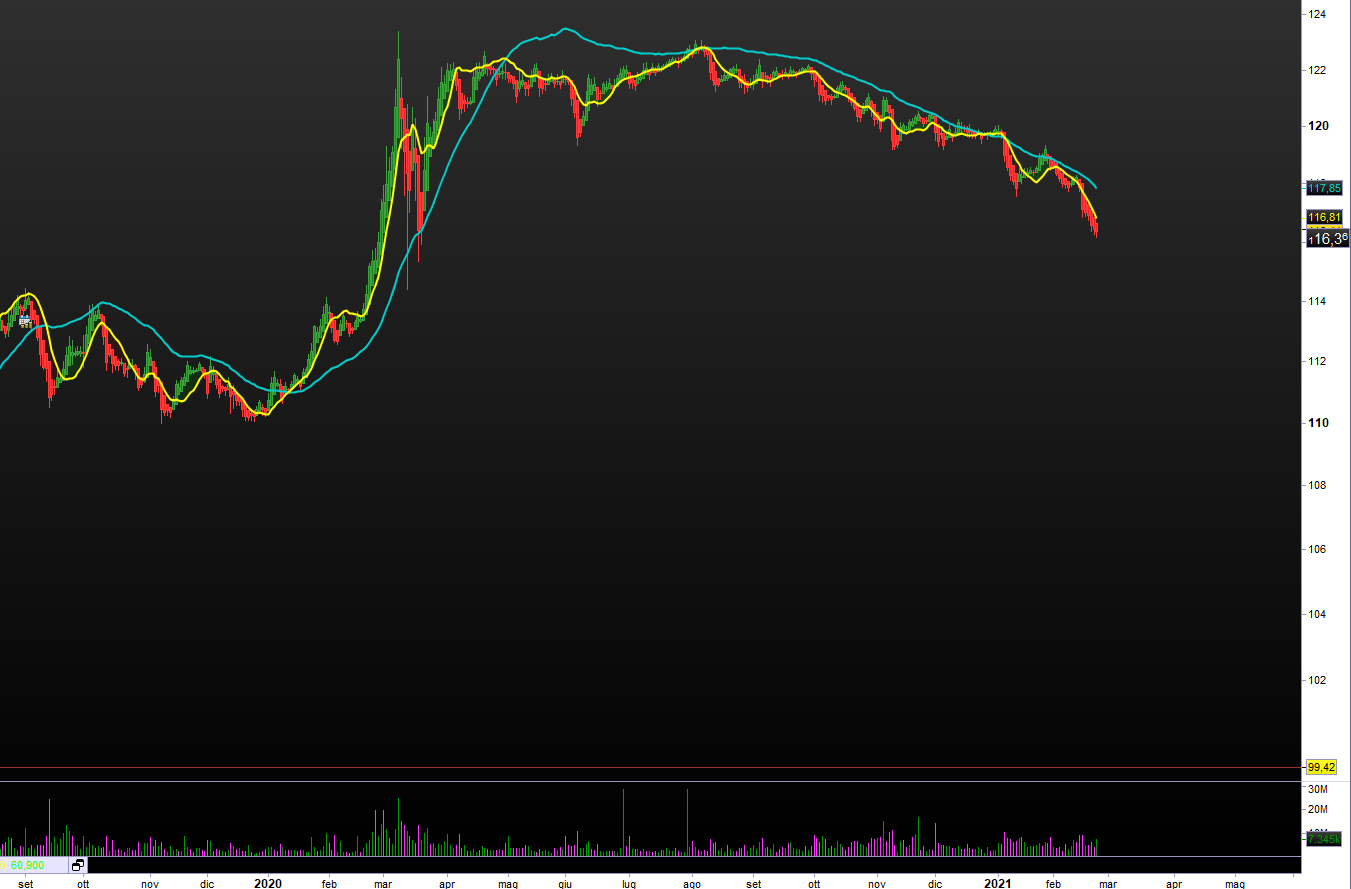Click the 2021 year label on time axis
This screenshot has height=889, width=1351.
997,883
